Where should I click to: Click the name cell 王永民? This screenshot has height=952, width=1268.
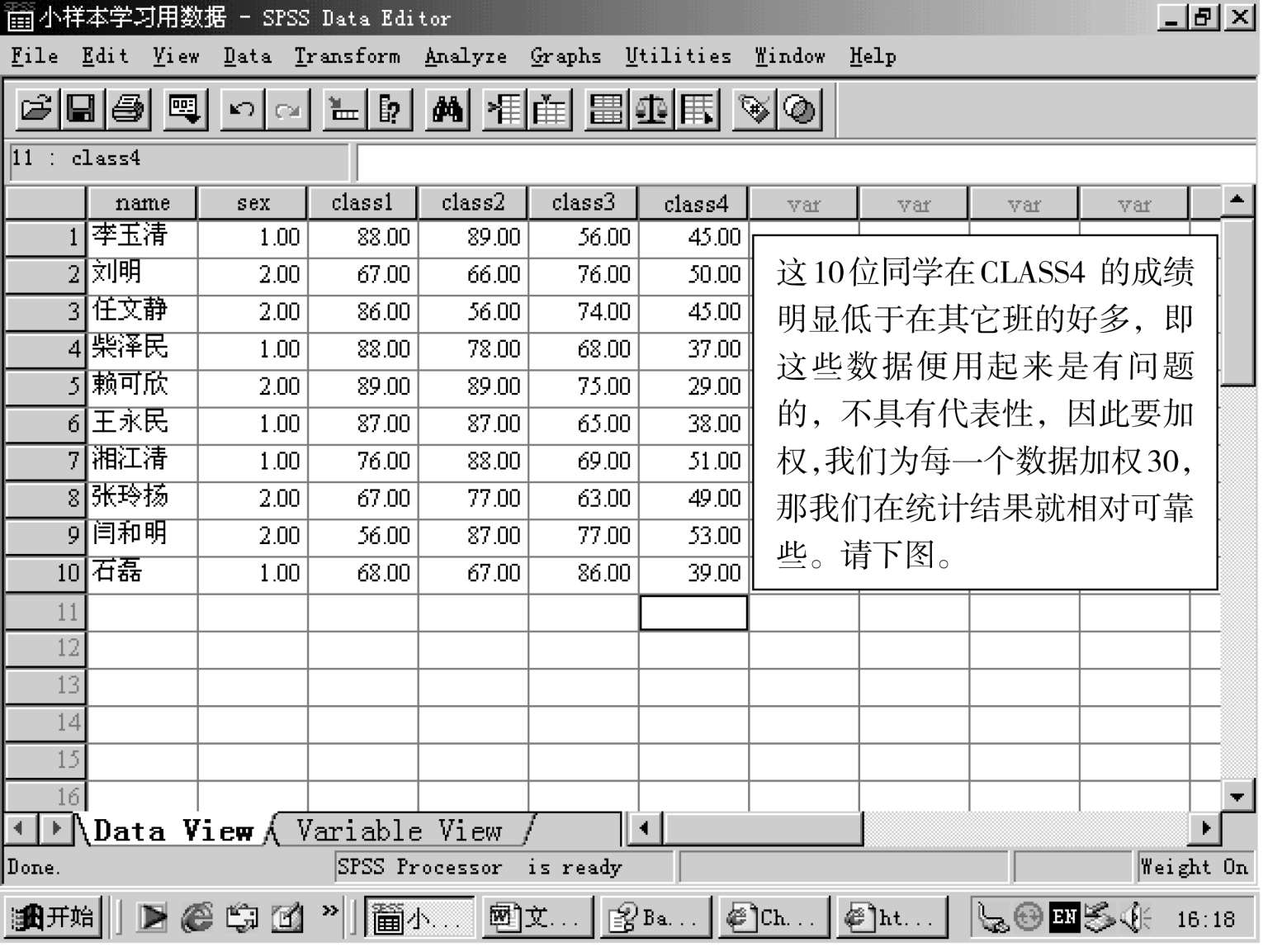[x=142, y=424]
